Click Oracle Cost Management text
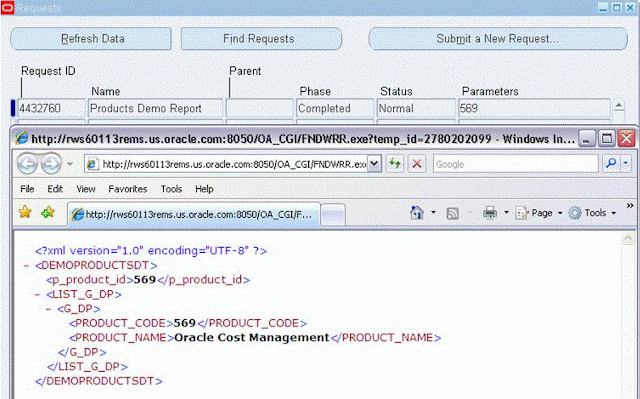Image resolution: width=640 pixels, height=399 pixels. pos(252,338)
